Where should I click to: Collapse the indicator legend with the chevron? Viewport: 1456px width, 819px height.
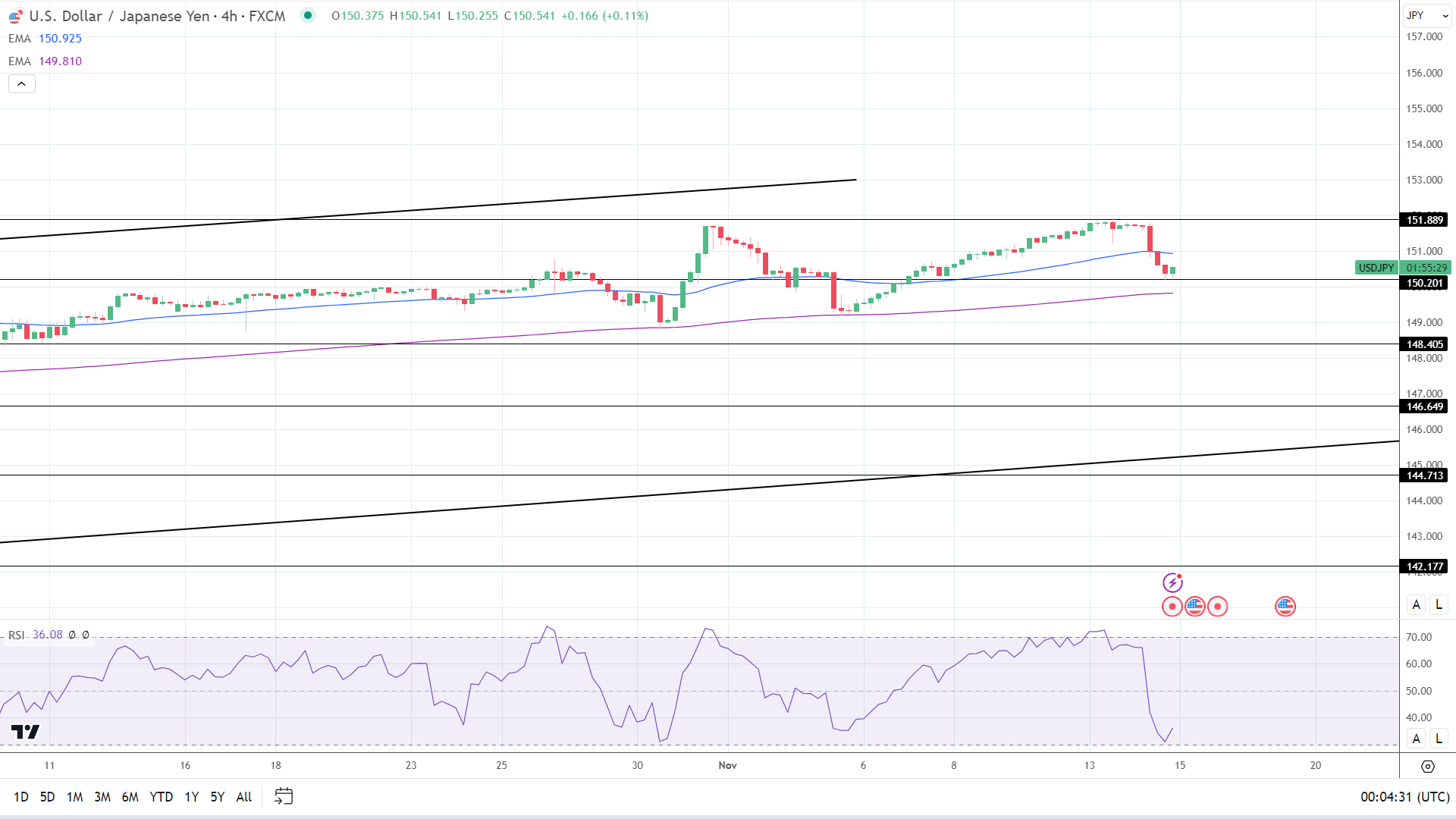point(22,84)
